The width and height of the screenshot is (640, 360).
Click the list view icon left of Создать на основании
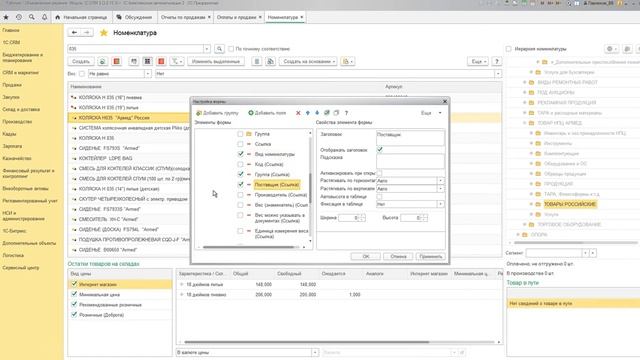pyautogui.click(x=256, y=62)
